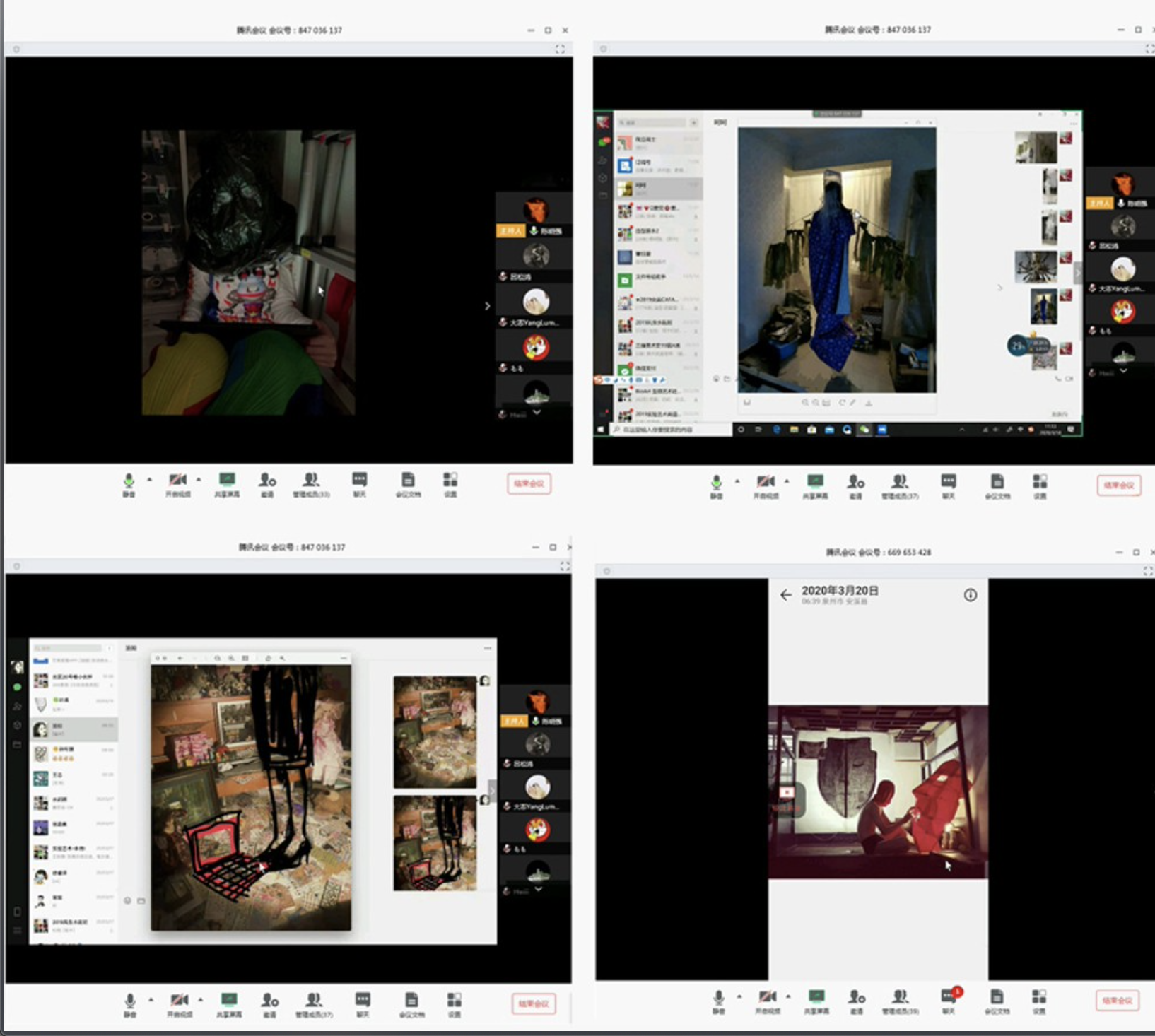End meeting in the red-chair artwork window

tap(534, 1003)
